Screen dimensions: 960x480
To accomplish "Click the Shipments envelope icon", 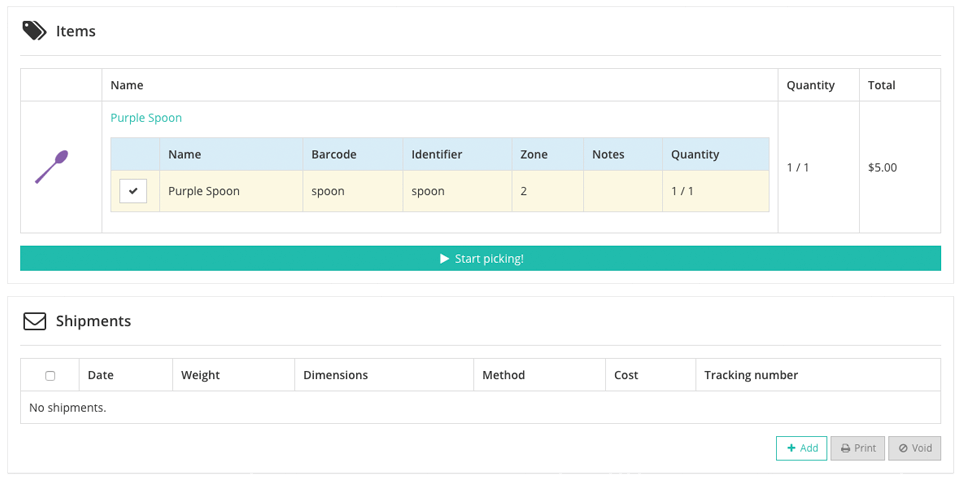I will click(34, 321).
